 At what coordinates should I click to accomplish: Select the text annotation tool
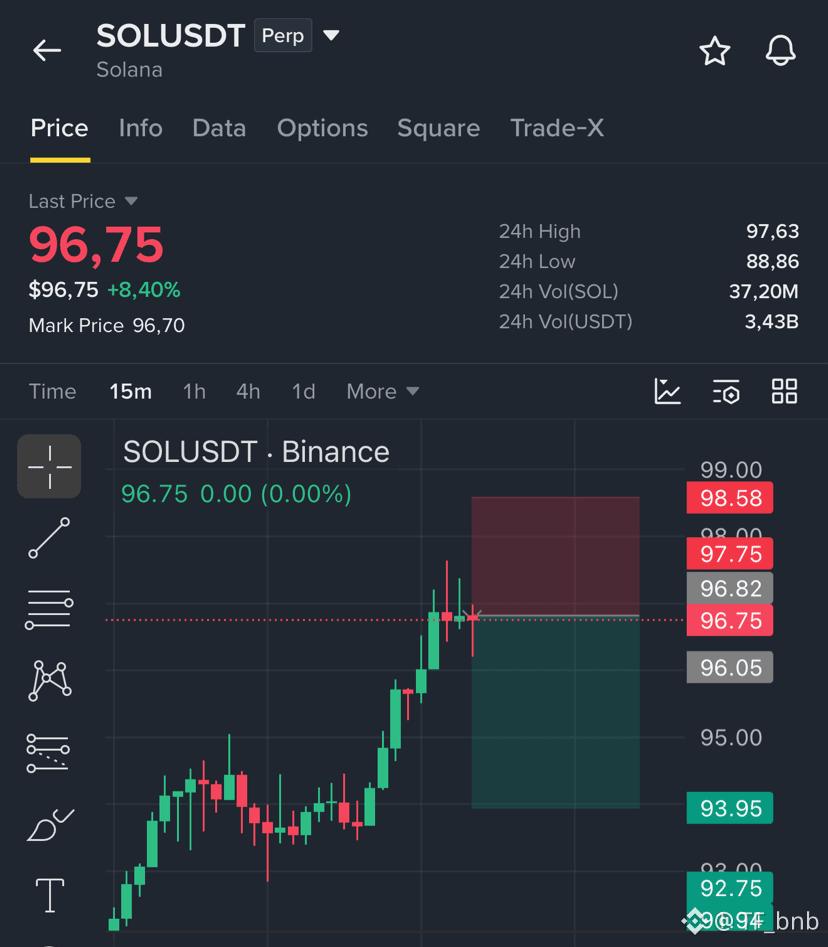pyautogui.click(x=50, y=895)
